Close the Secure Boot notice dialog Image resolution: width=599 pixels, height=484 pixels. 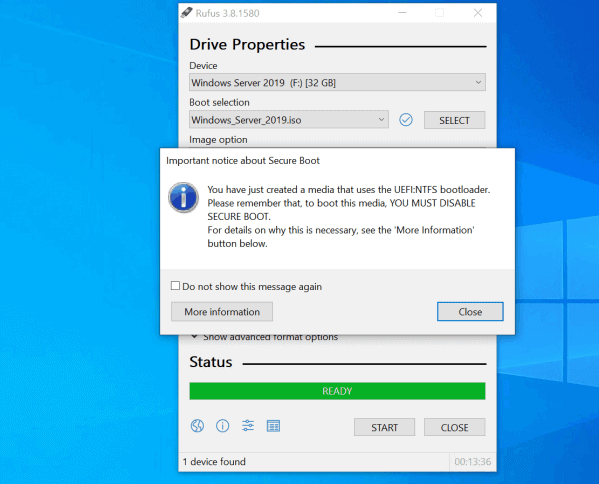470,312
